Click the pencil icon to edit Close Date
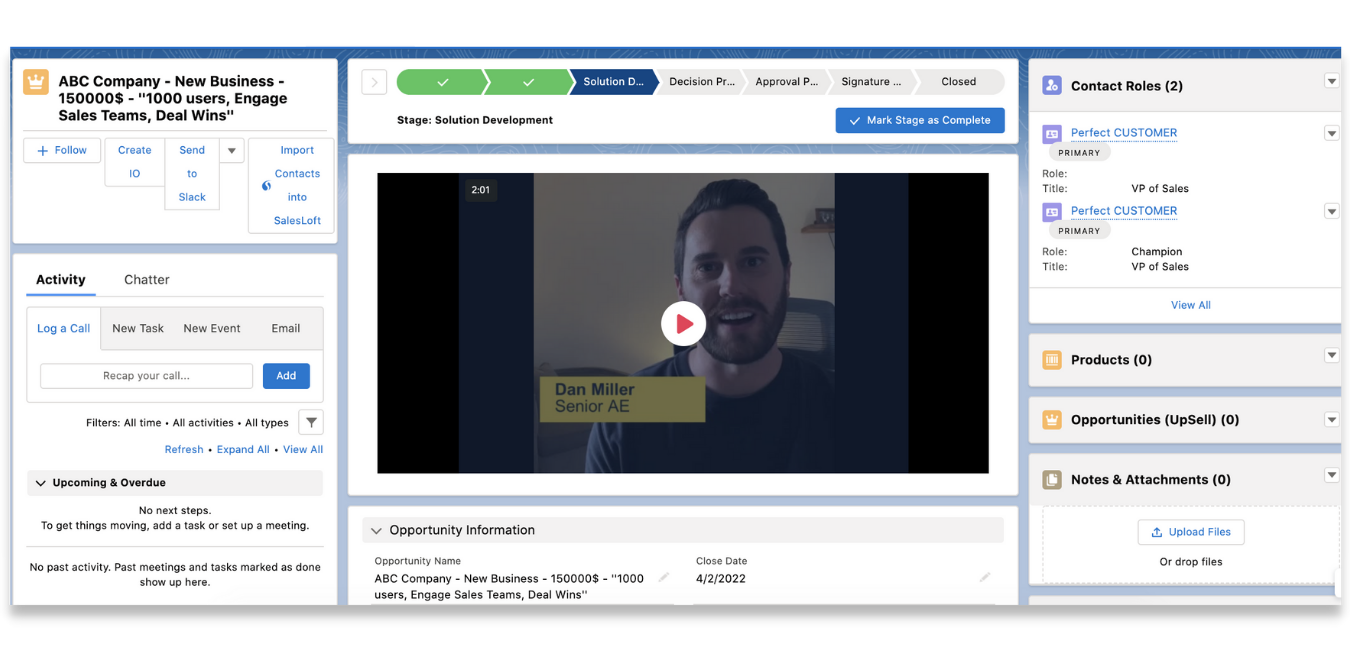Image resolution: width=1350 pixels, height=650 pixels. [x=985, y=578]
